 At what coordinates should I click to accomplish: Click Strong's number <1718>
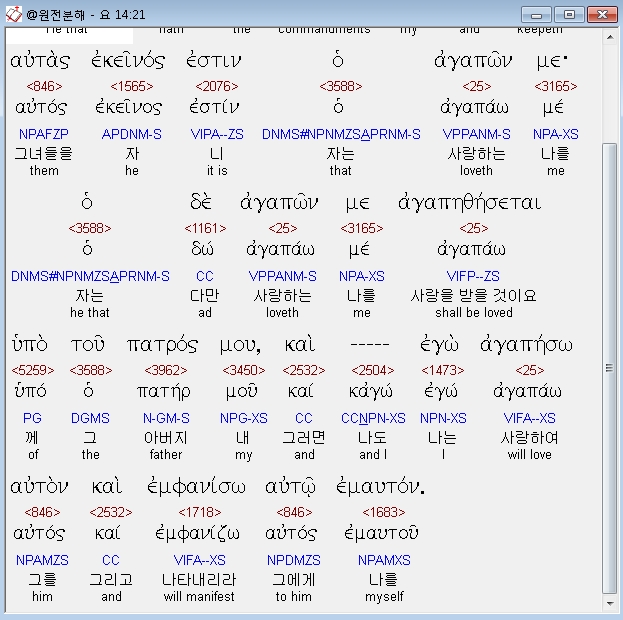click(200, 512)
